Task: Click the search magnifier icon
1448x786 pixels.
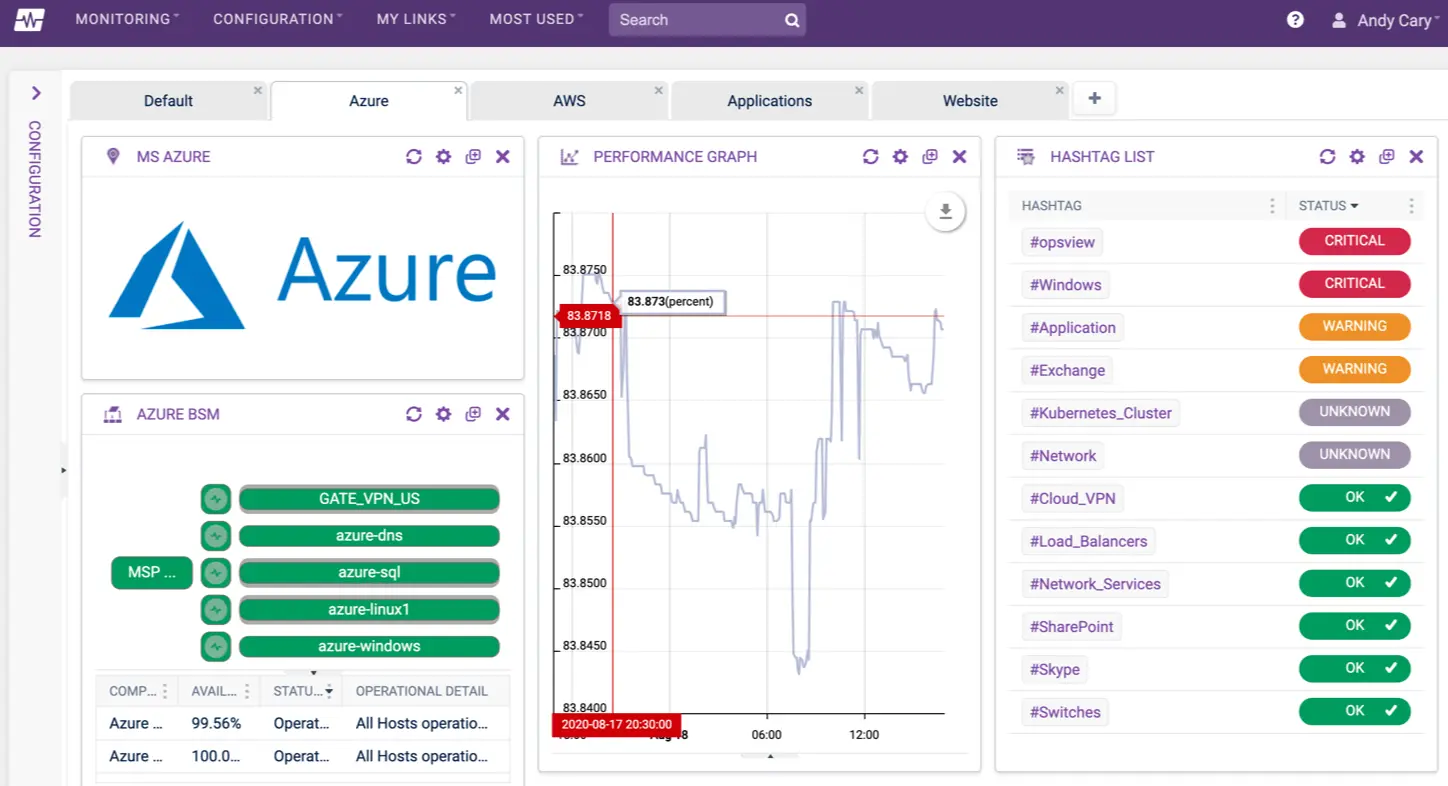Action: point(792,20)
